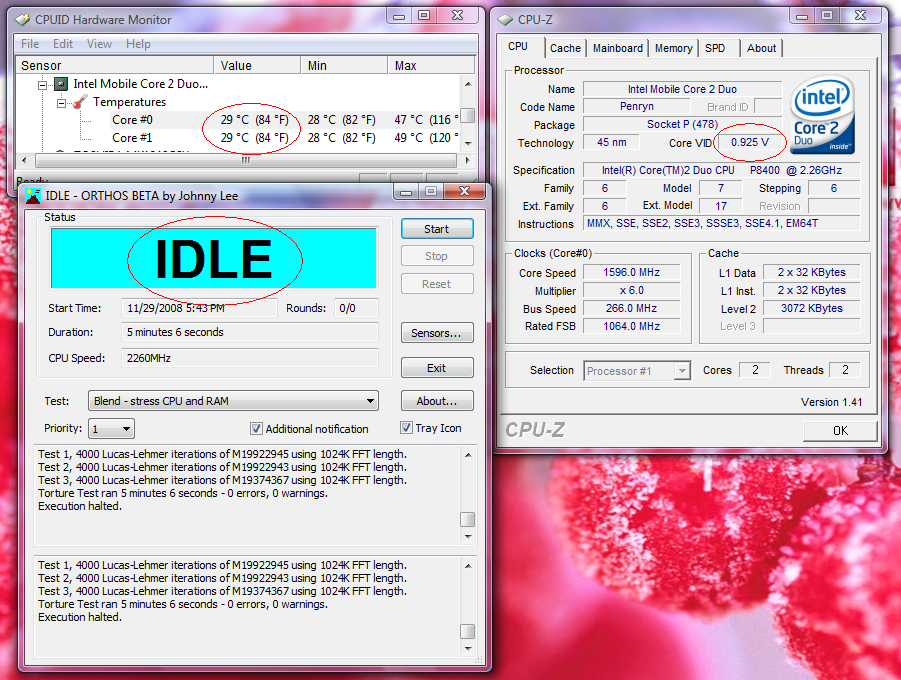Click scroll-up arrow in Hardware Monitor list
The image size is (901, 680).
pos(468,84)
